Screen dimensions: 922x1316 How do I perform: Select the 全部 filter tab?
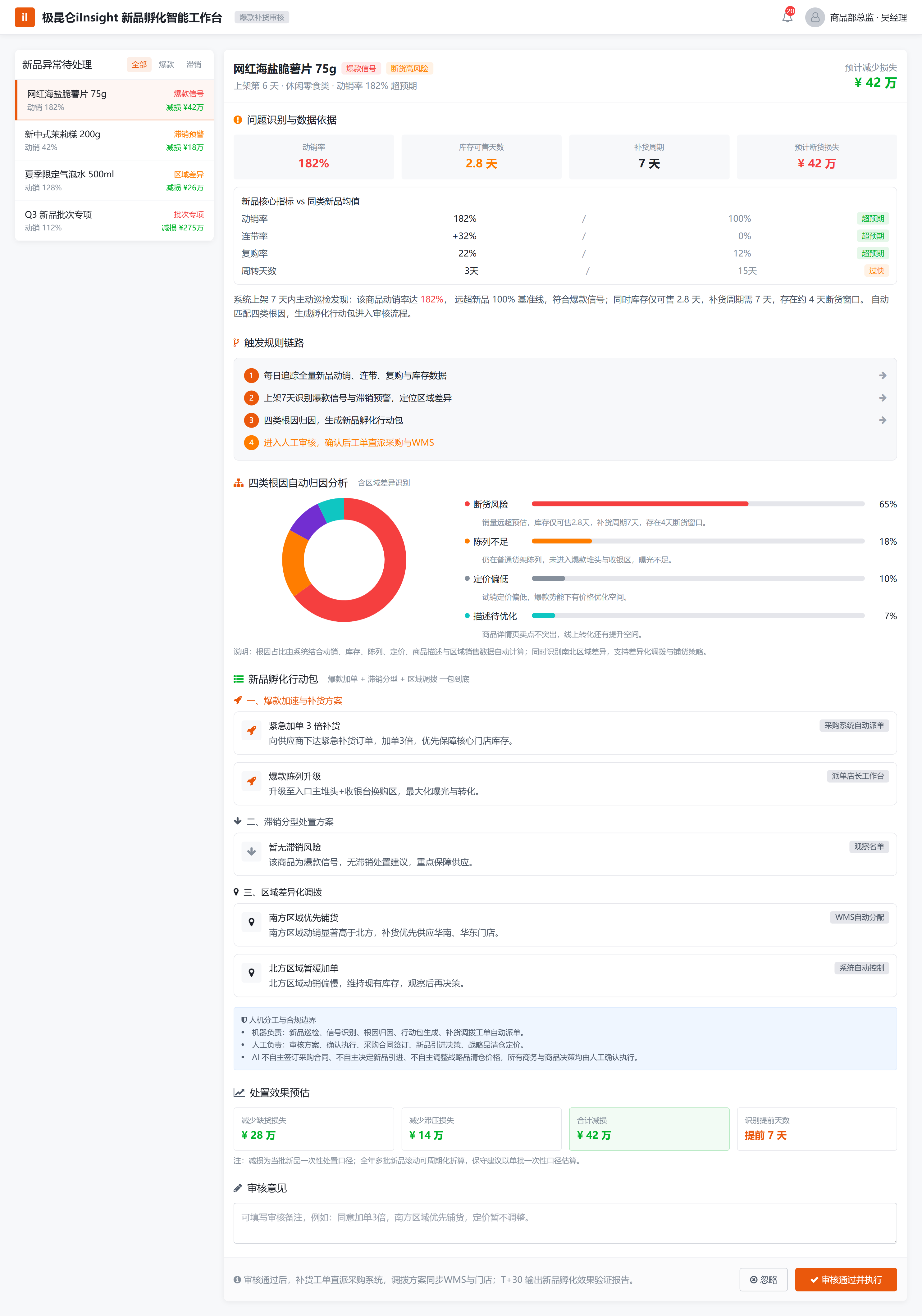pyautogui.click(x=139, y=65)
